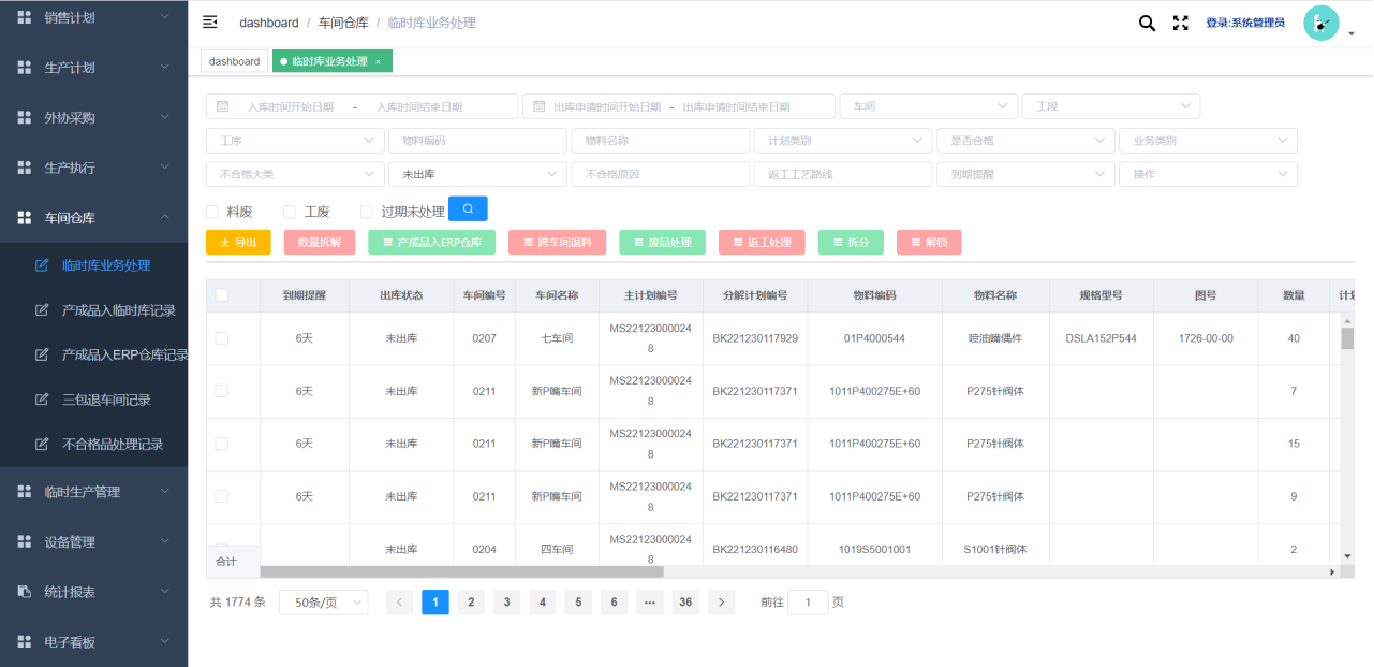The image size is (1374, 667).
Task: Click the sidebar collapse hamburger icon
Action: pyautogui.click(x=210, y=22)
